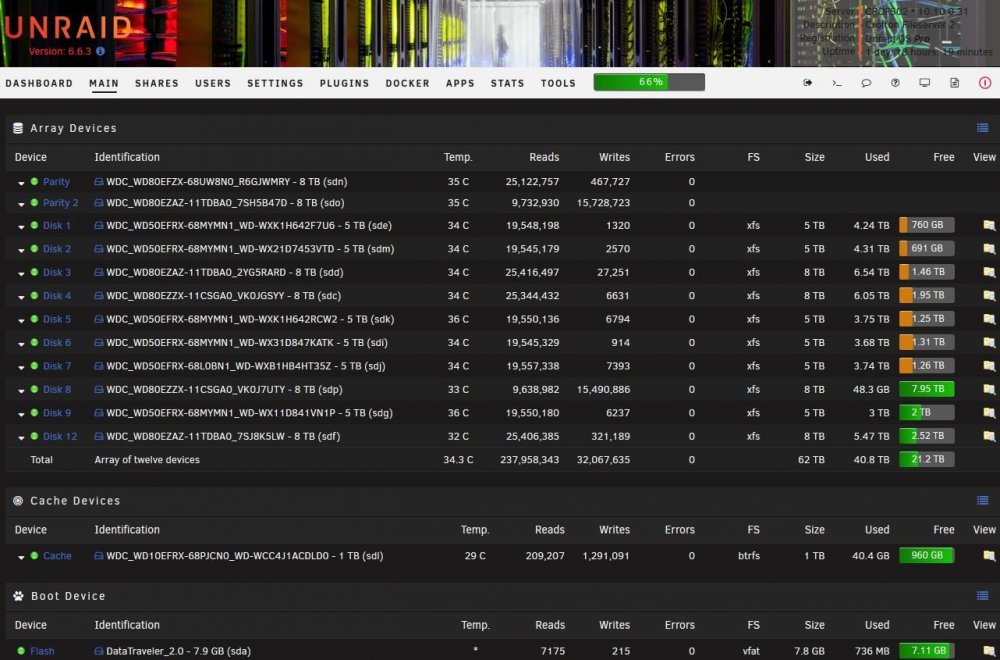The width and height of the screenshot is (1000, 660).
Task: Open the feedback speech bubble icon
Action: click(x=866, y=83)
